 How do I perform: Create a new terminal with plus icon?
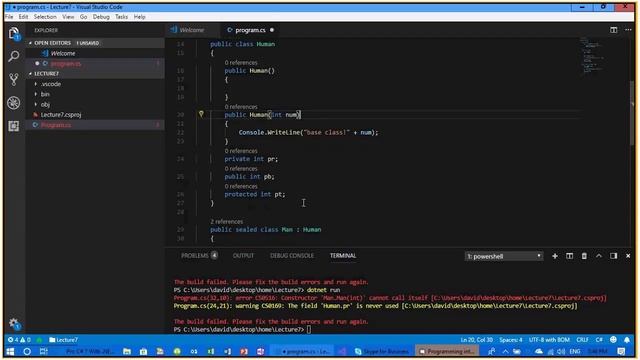555,256
